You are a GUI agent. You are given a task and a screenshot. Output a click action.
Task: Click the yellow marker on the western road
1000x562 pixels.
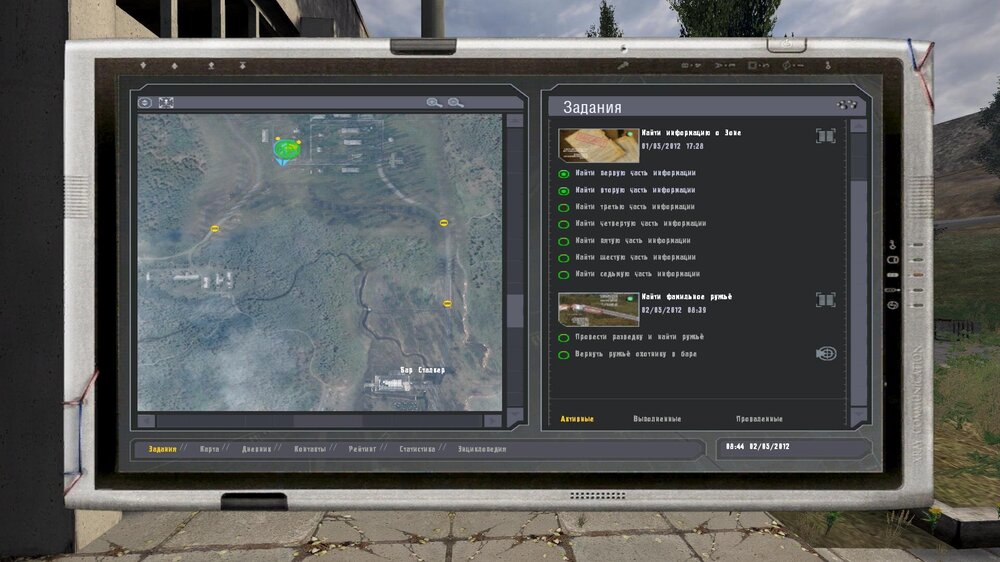(215, 228)
